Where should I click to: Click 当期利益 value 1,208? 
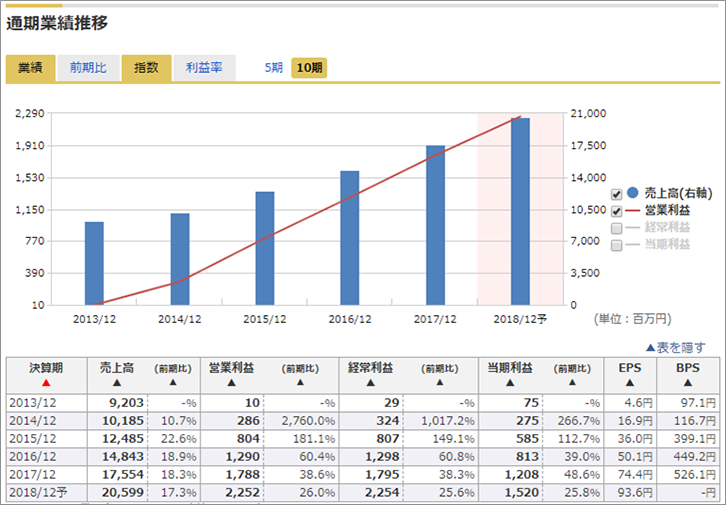coord(521,474)
